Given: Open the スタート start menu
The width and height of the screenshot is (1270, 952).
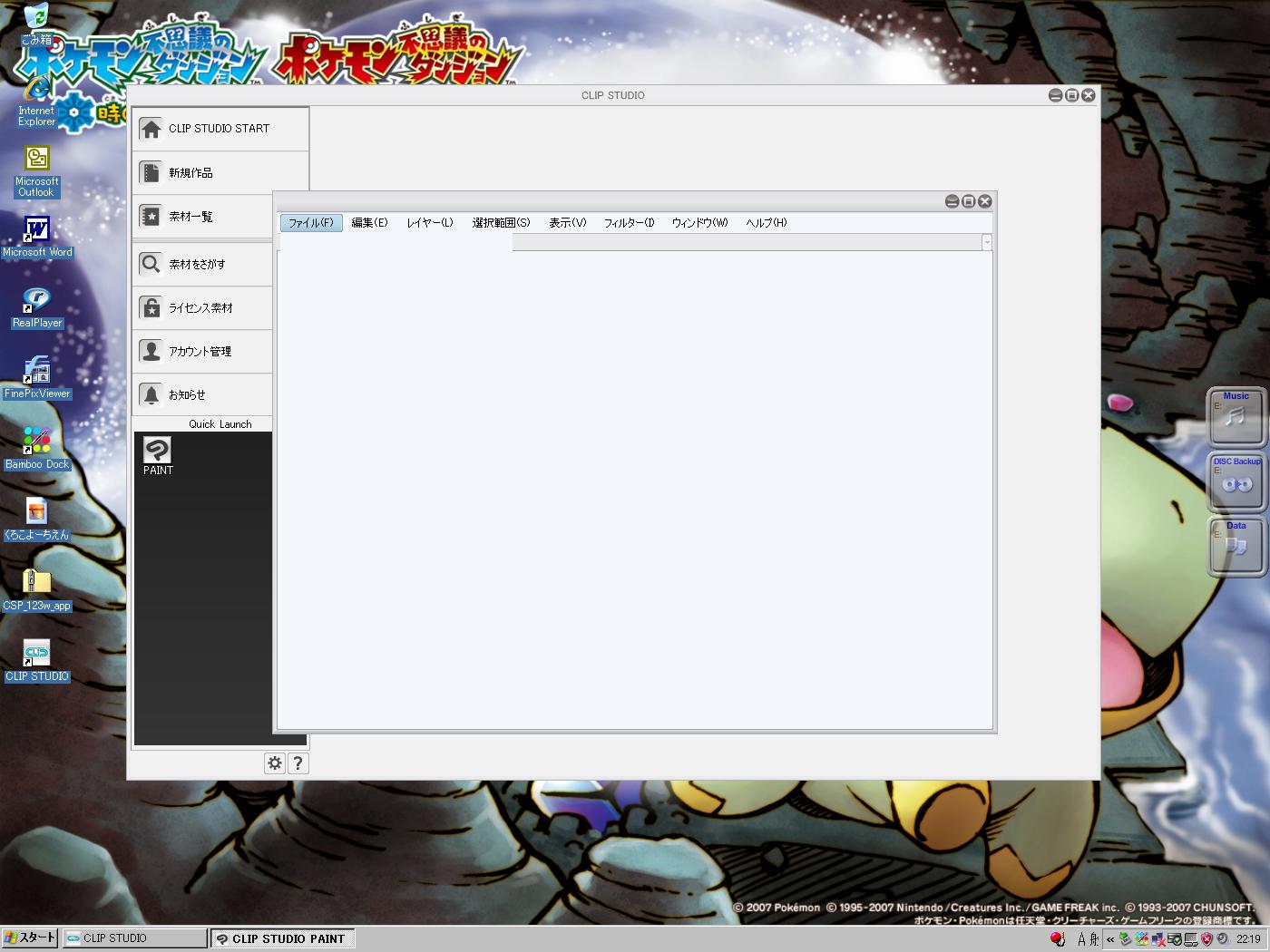Looking at the screenshot, I should tap(30, 938).
